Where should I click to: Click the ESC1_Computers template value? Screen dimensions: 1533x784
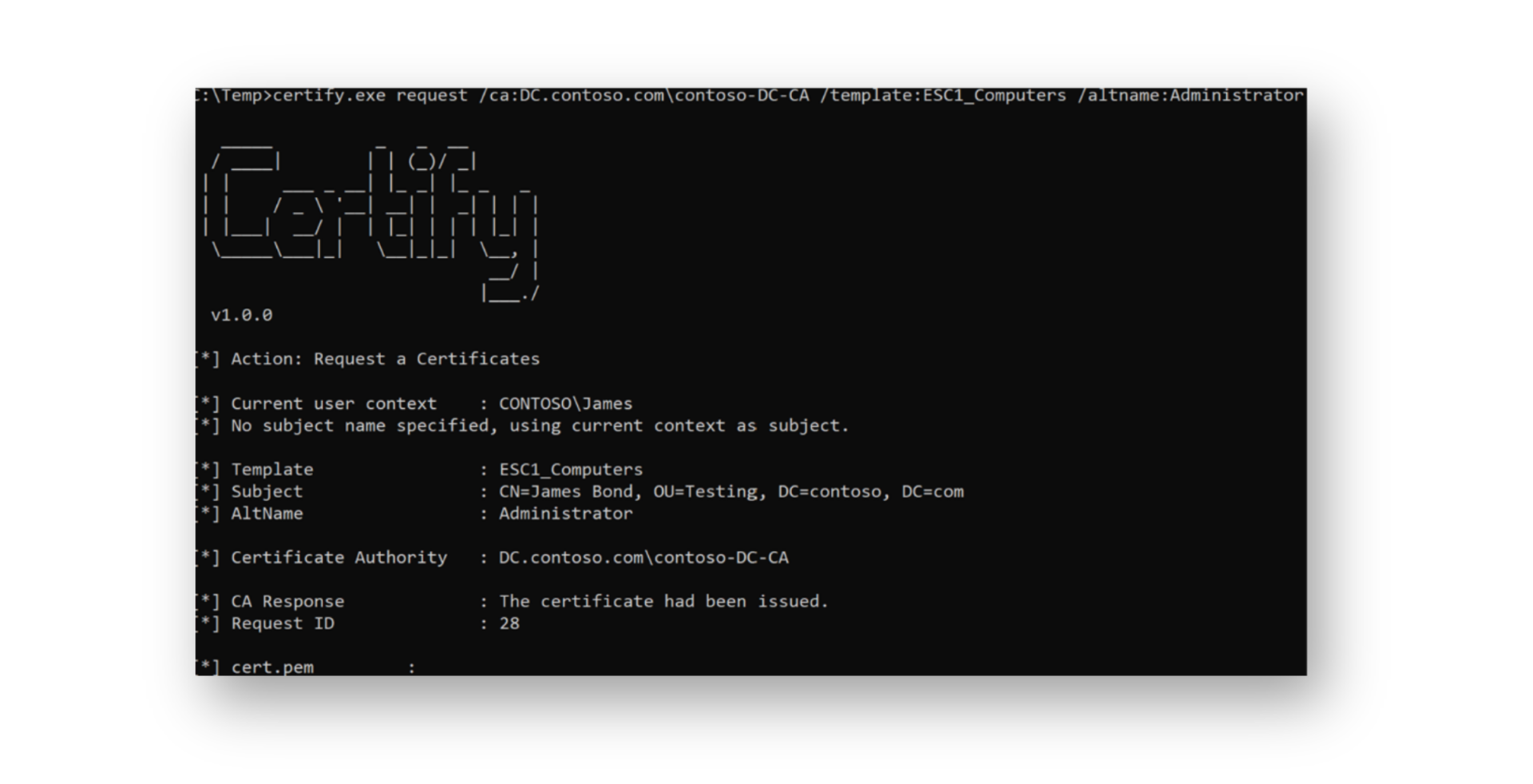pyautogui.click(x=570, y=469)
